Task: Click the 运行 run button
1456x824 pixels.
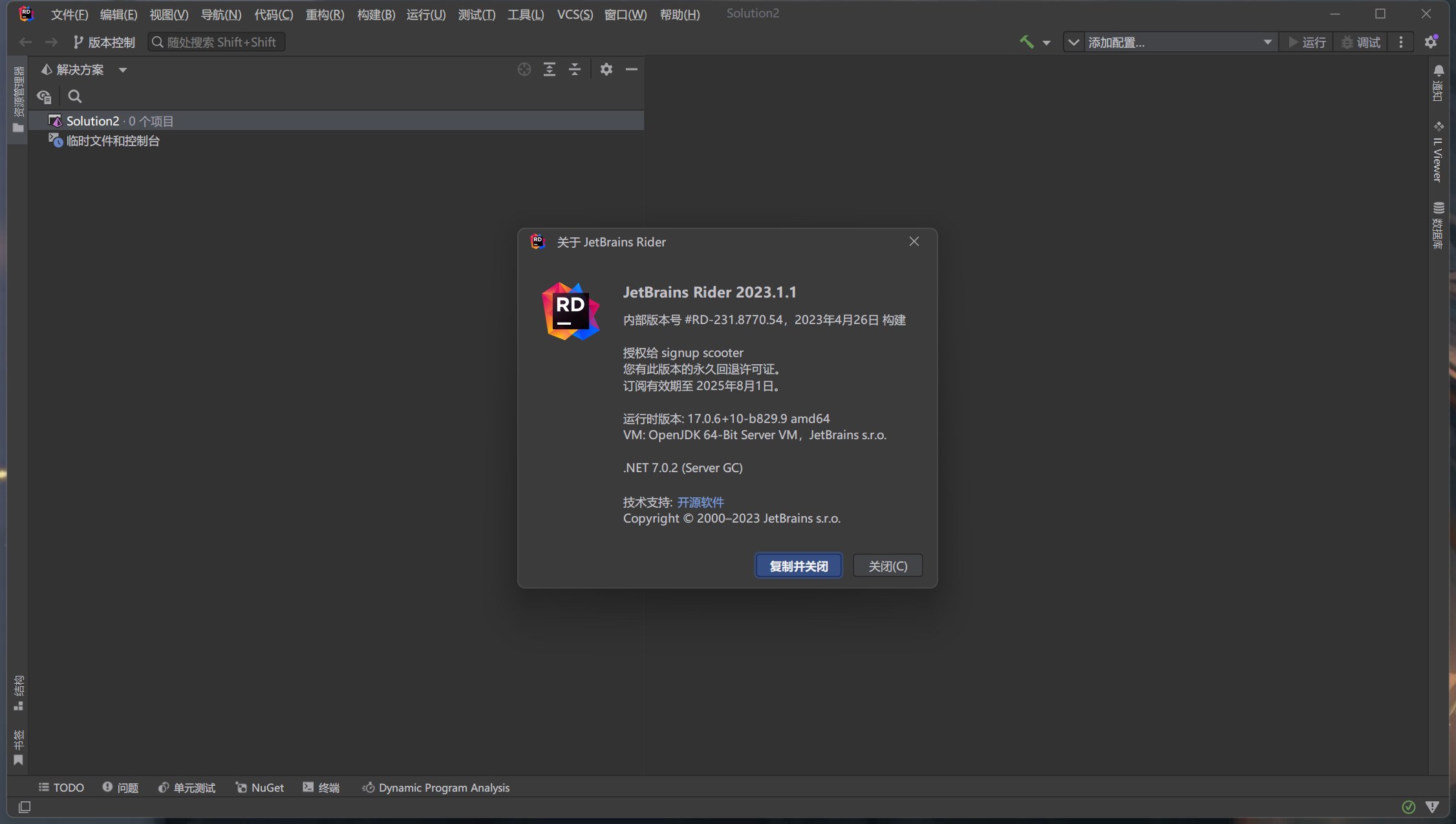Action: [x=1307, y=42]
